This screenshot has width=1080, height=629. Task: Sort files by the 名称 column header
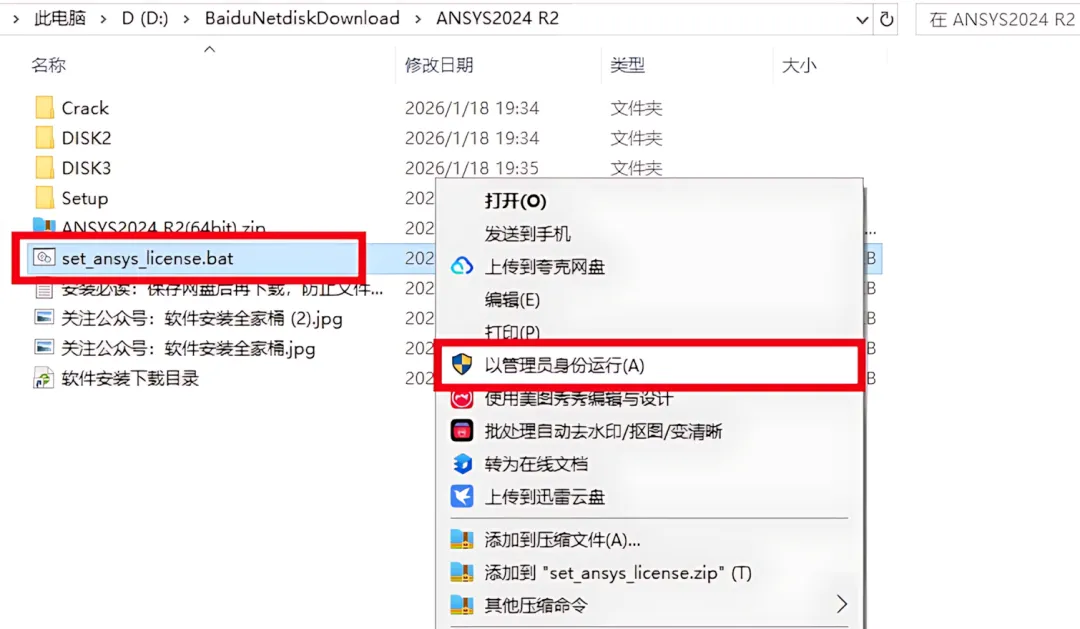tap(48, 65)
